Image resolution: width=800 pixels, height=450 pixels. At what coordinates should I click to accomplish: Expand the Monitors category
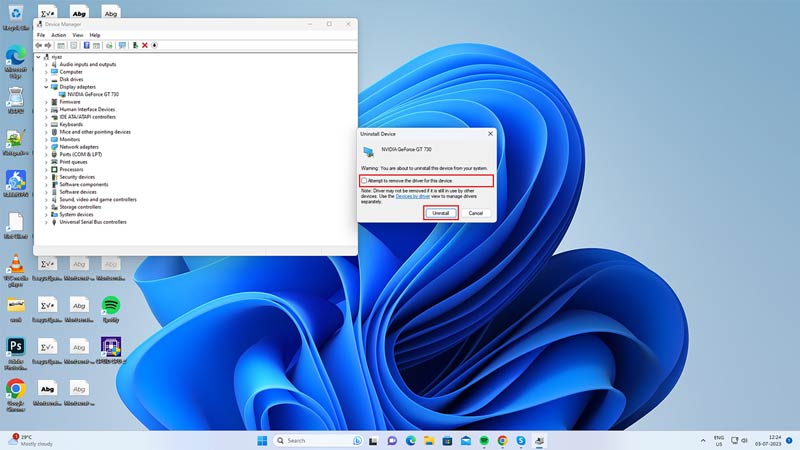point(46,139)
